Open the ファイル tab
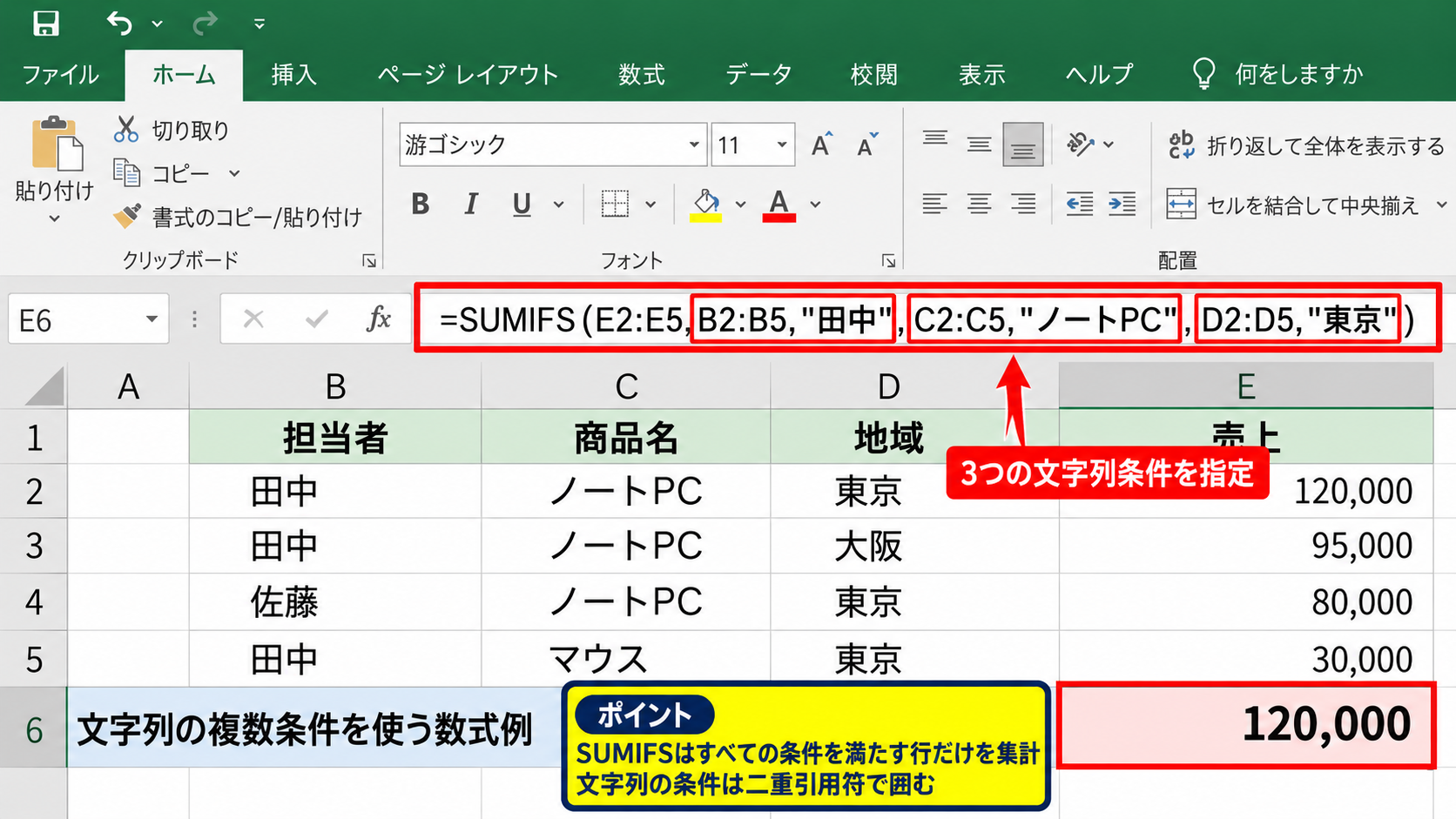Screen dimensions: 1456x819 [x=60, y=75]
